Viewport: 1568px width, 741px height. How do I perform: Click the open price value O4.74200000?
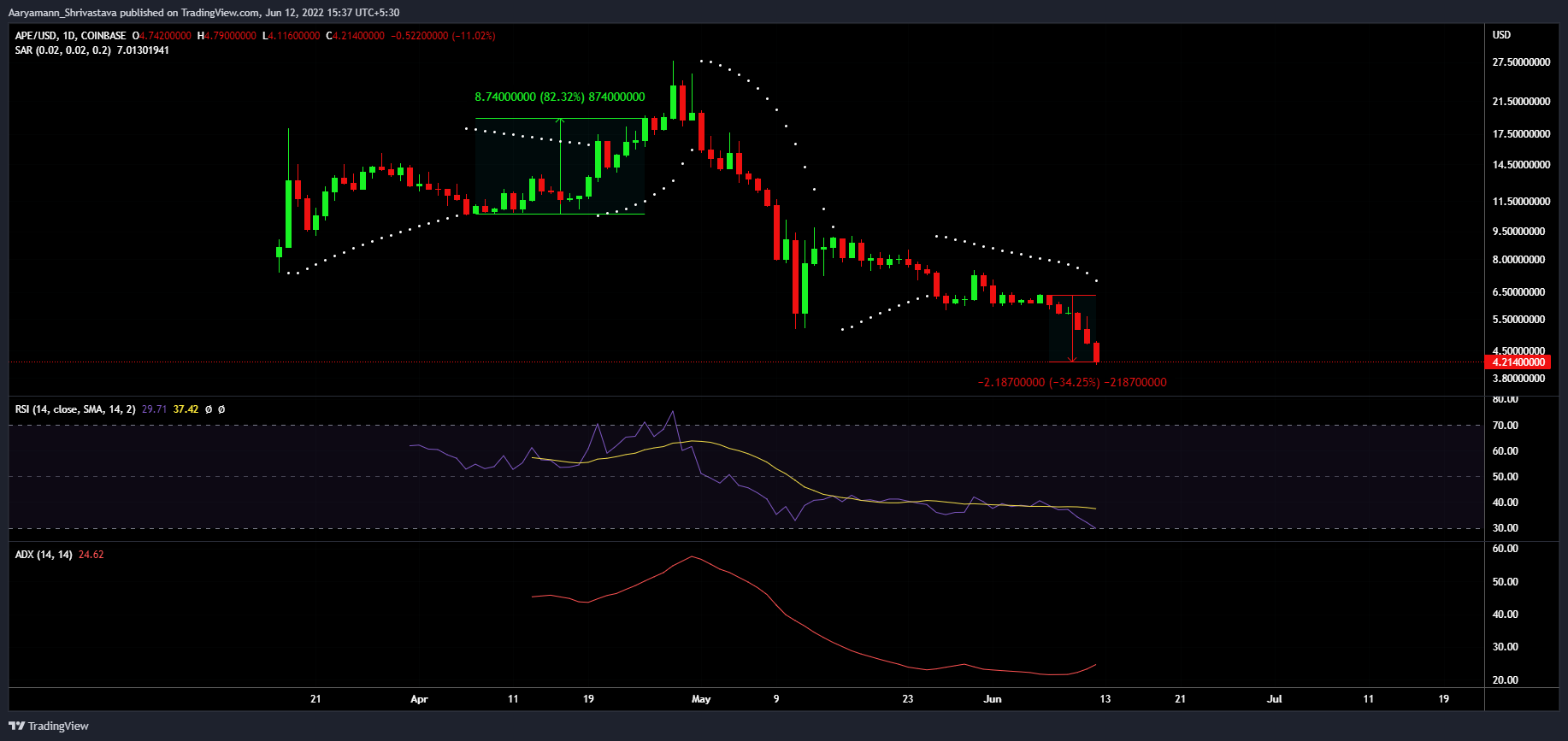pos(162,36)
